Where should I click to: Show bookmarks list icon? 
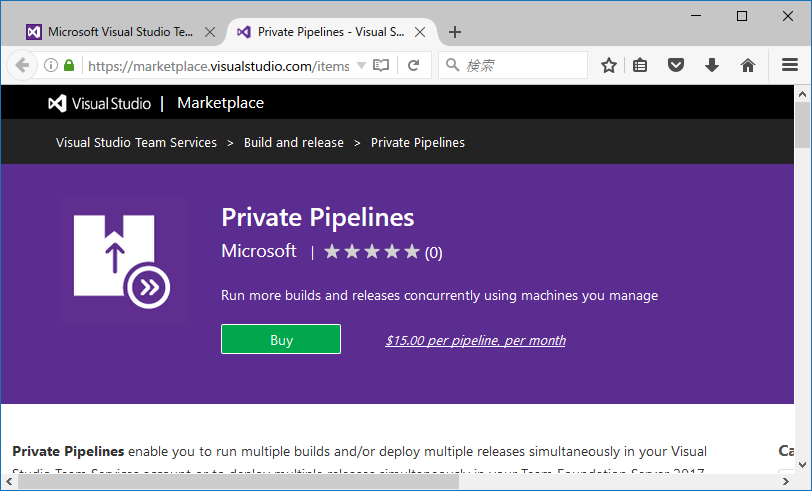pos(640,65)
